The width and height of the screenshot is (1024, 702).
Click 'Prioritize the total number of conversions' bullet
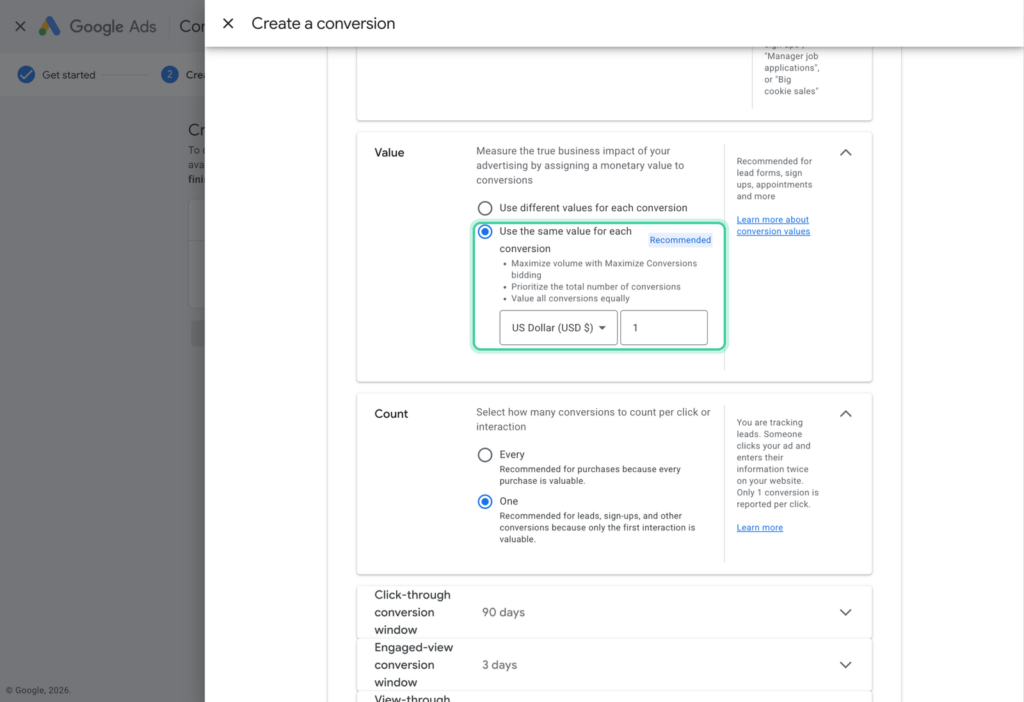click(x=596, y=287)
